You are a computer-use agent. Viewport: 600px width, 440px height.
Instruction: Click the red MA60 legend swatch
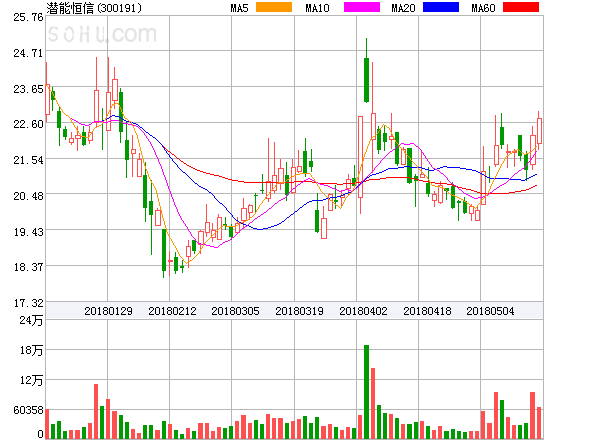(521, 7)
